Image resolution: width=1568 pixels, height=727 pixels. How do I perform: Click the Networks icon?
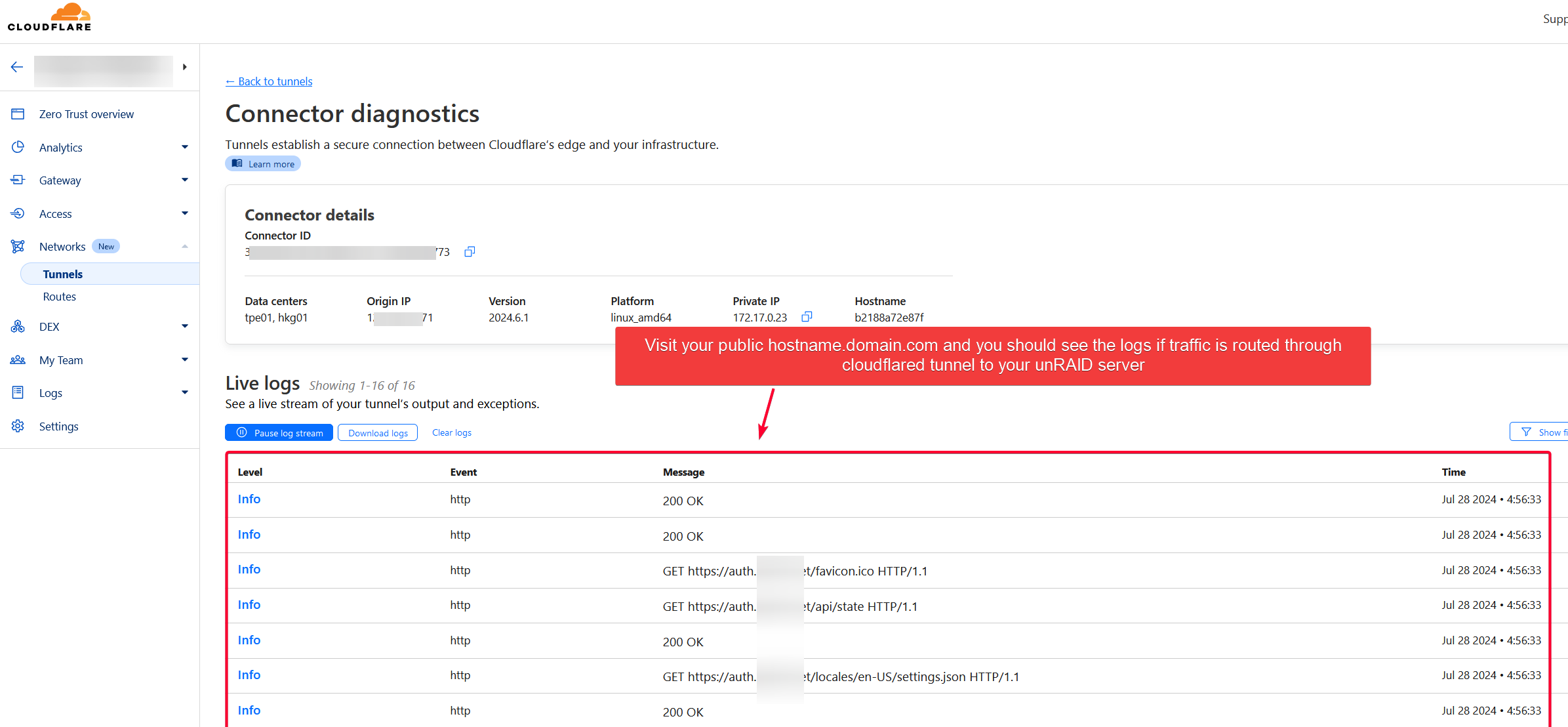pyautogui.click(x=18, y=246)
